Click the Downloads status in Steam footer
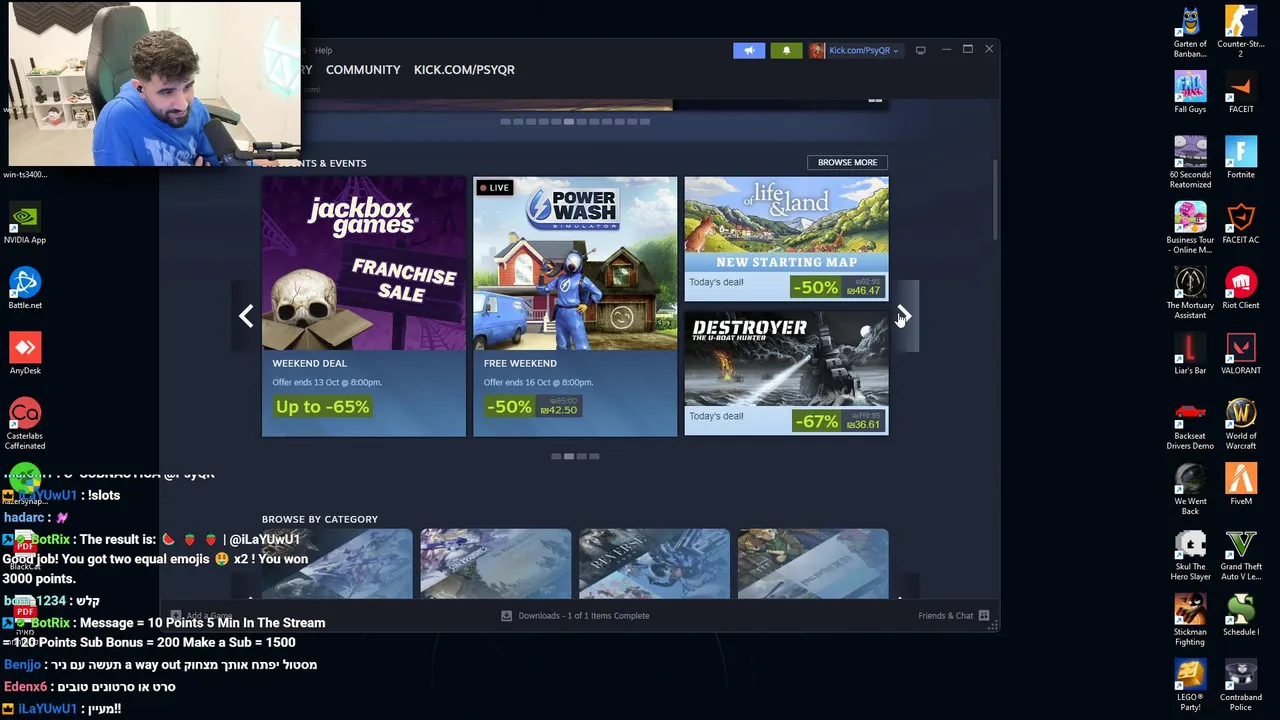 point(583,616)
